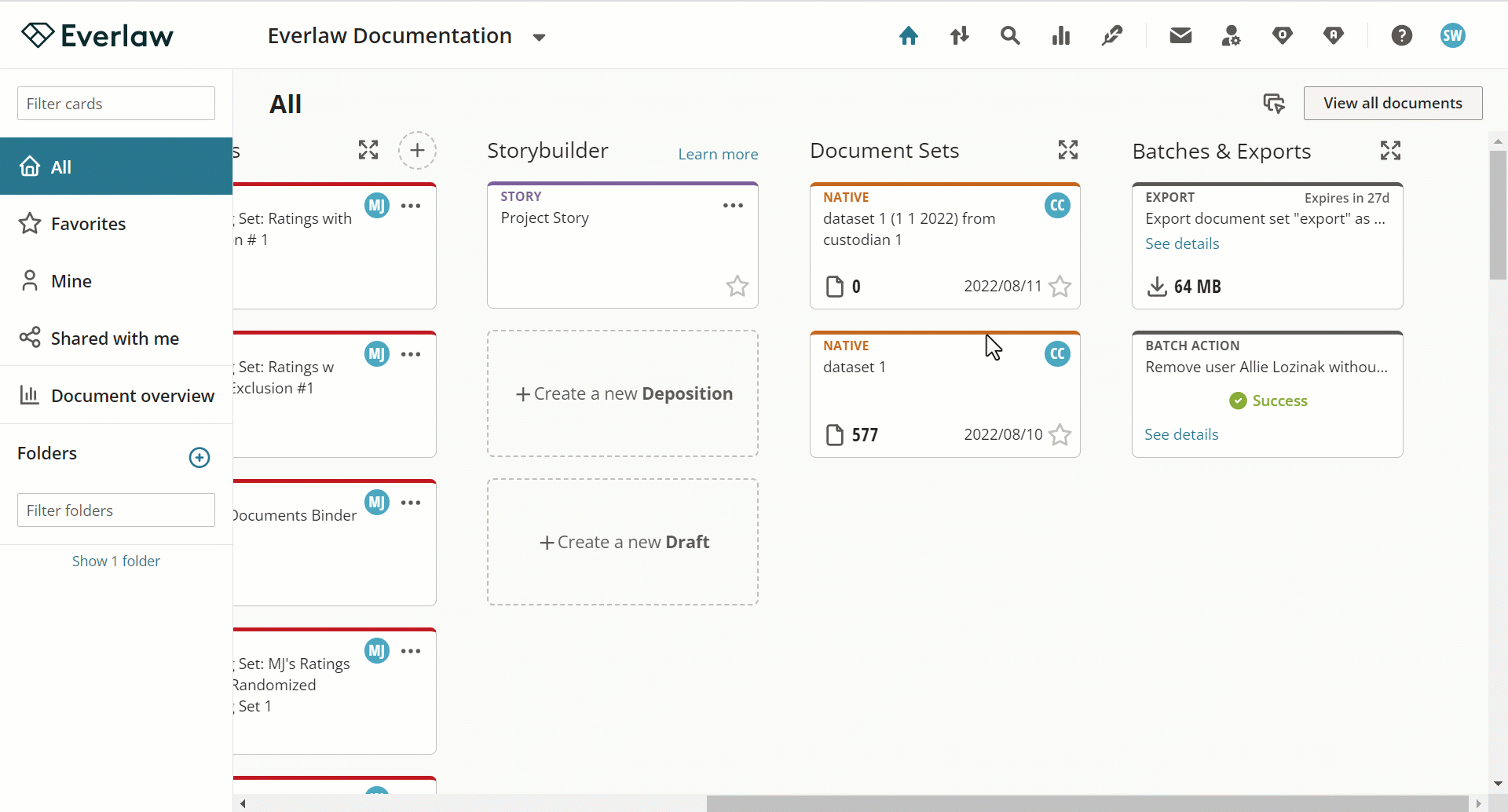Open the Storybuilder pen icon
The height and width of the screenshot is (812, 1508).
[1112, 35]
